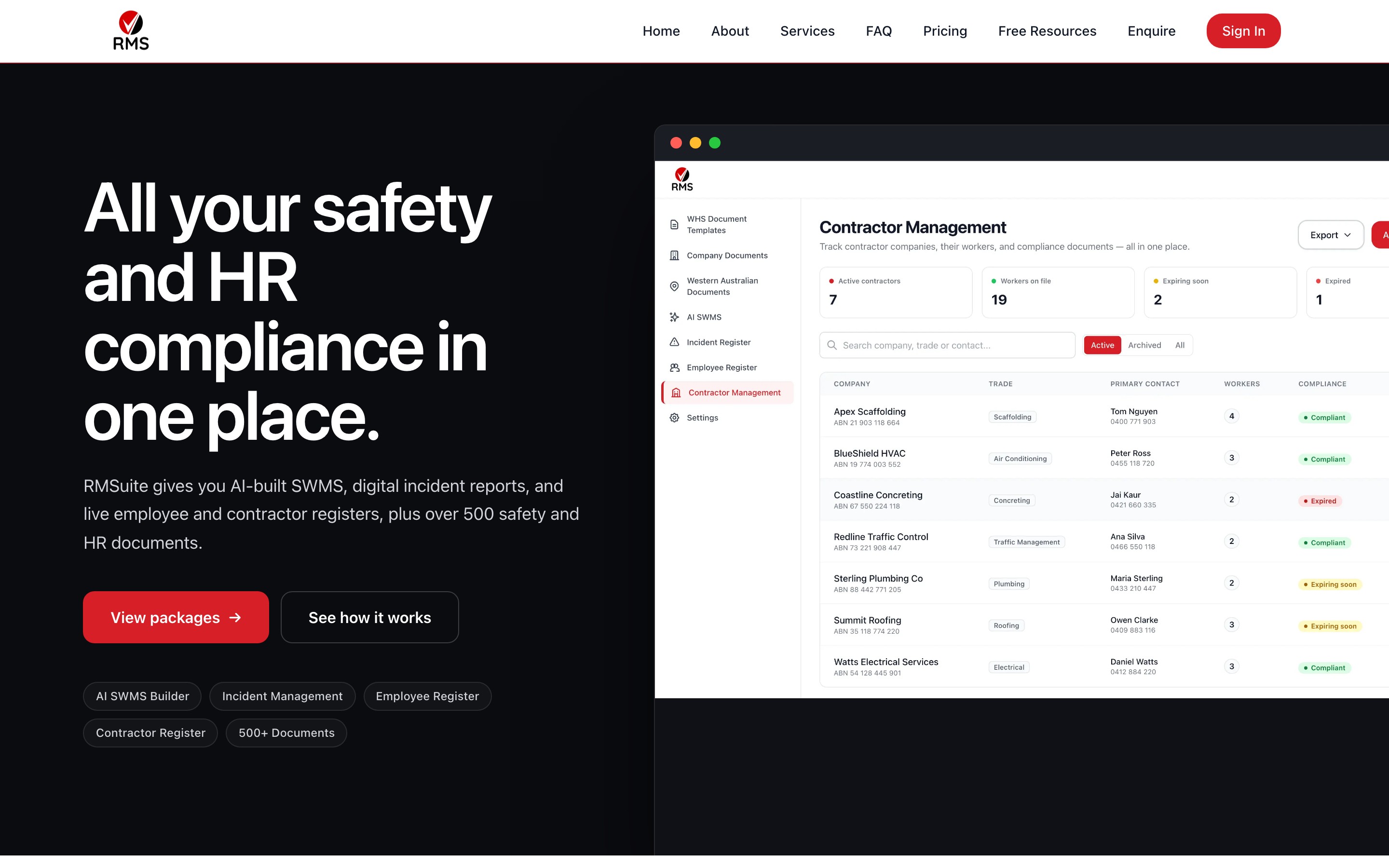Click the red dot of the mockup window
Screen dimensions: 1389x868
coord(676,143)
